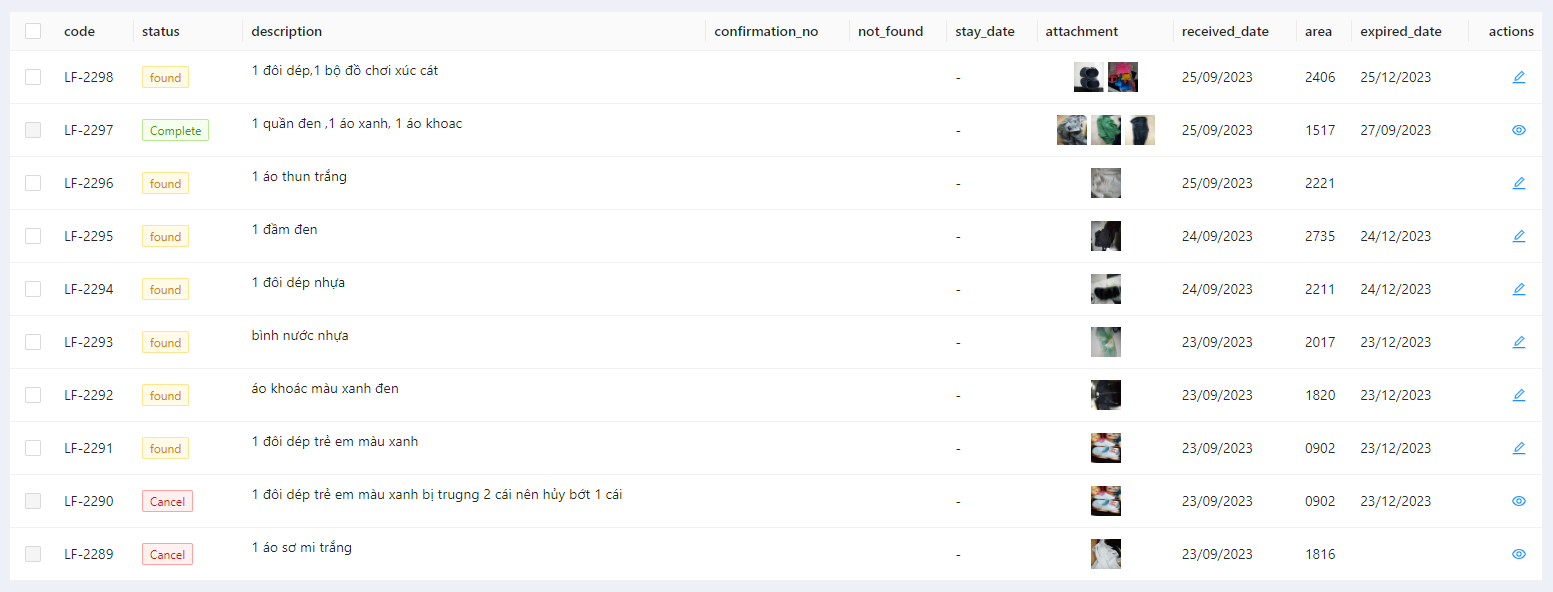The image size is (1553, 592).
Task: Click area value '2735'
Action: tap(1320, 236)
